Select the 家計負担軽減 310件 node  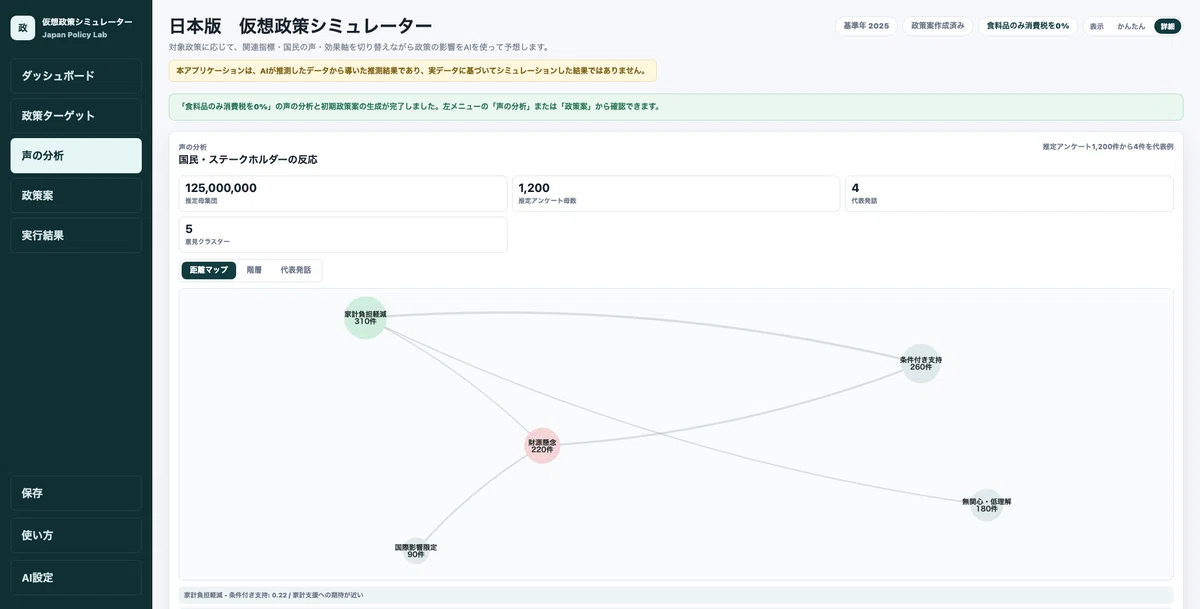click(x=365, y=318)
